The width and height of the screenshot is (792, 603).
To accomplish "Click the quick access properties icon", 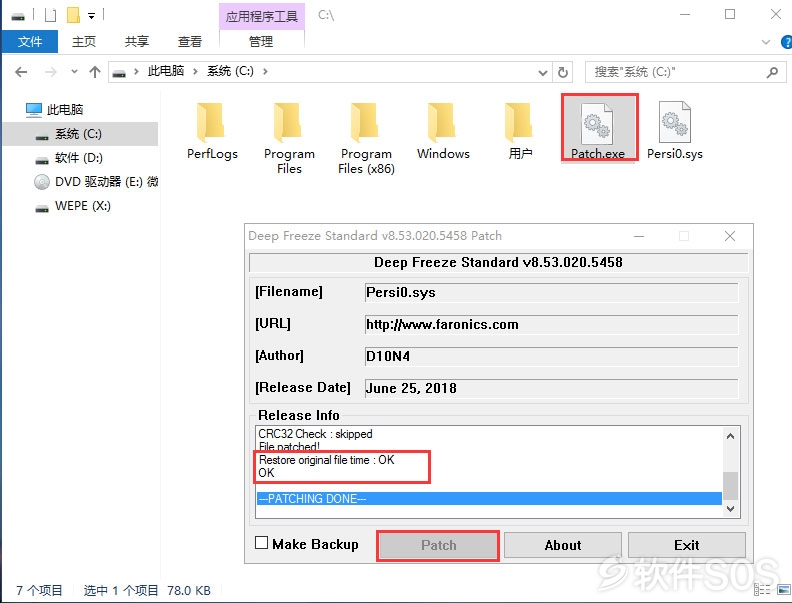I will click(50, 16).
